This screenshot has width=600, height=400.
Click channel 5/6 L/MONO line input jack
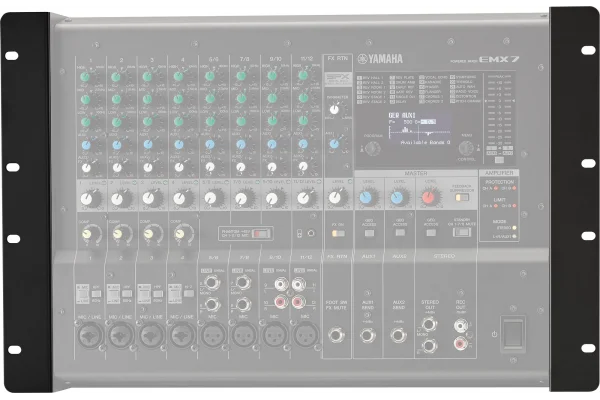tap(211, 283)
